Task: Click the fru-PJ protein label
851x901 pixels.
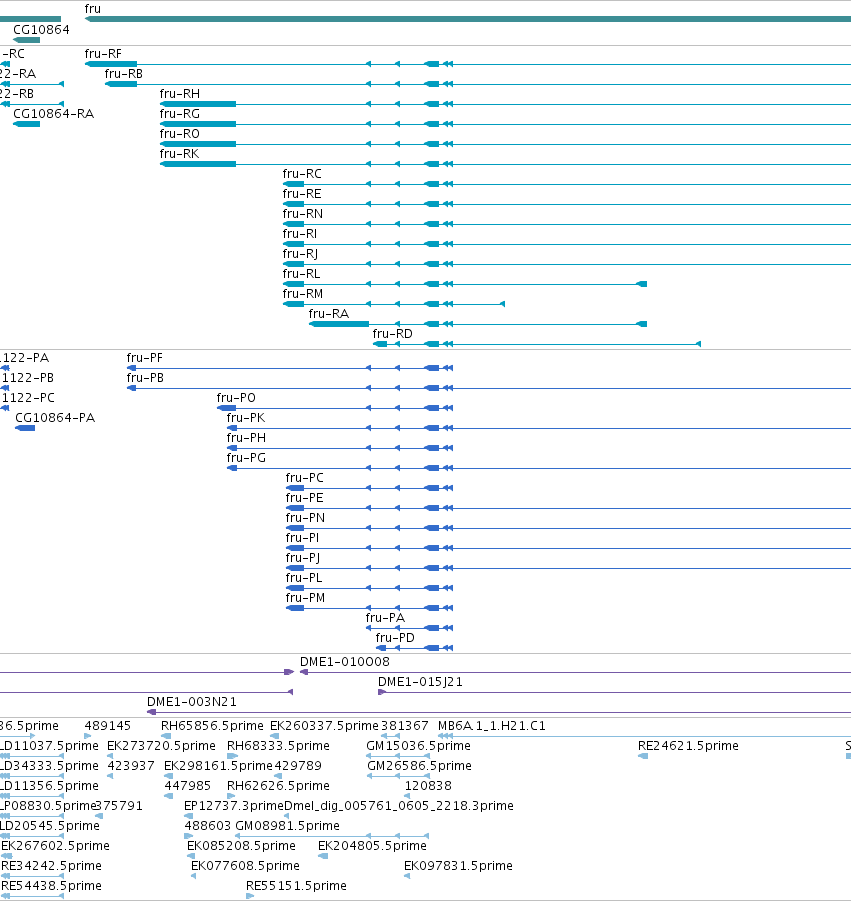Action: click(x=303, y=558)
